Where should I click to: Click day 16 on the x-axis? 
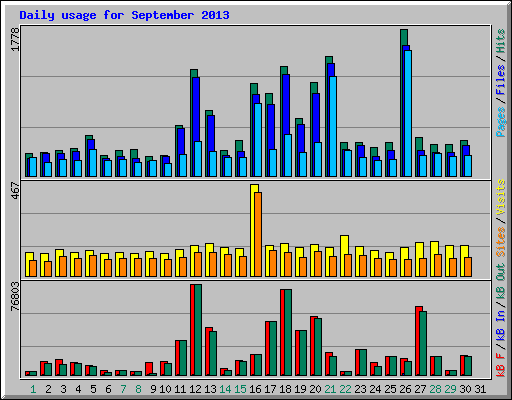coord(255,389)
